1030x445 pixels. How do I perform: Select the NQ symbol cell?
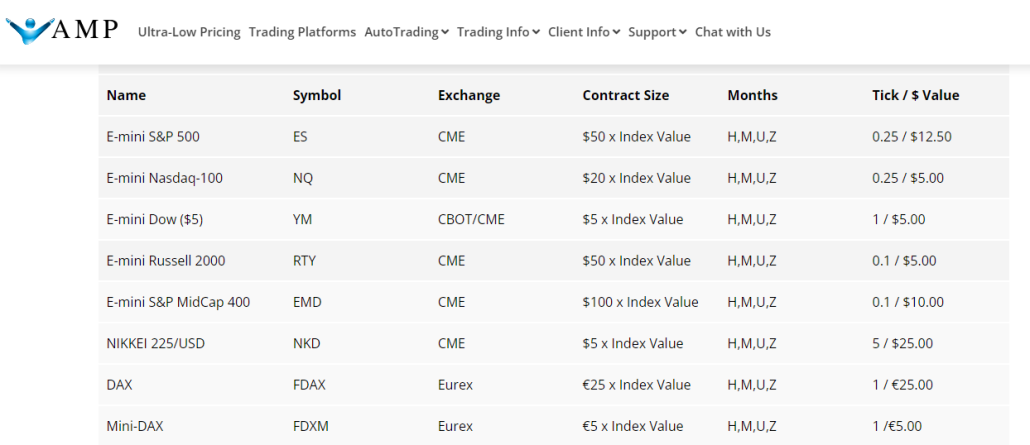click(x=303, y=178)
